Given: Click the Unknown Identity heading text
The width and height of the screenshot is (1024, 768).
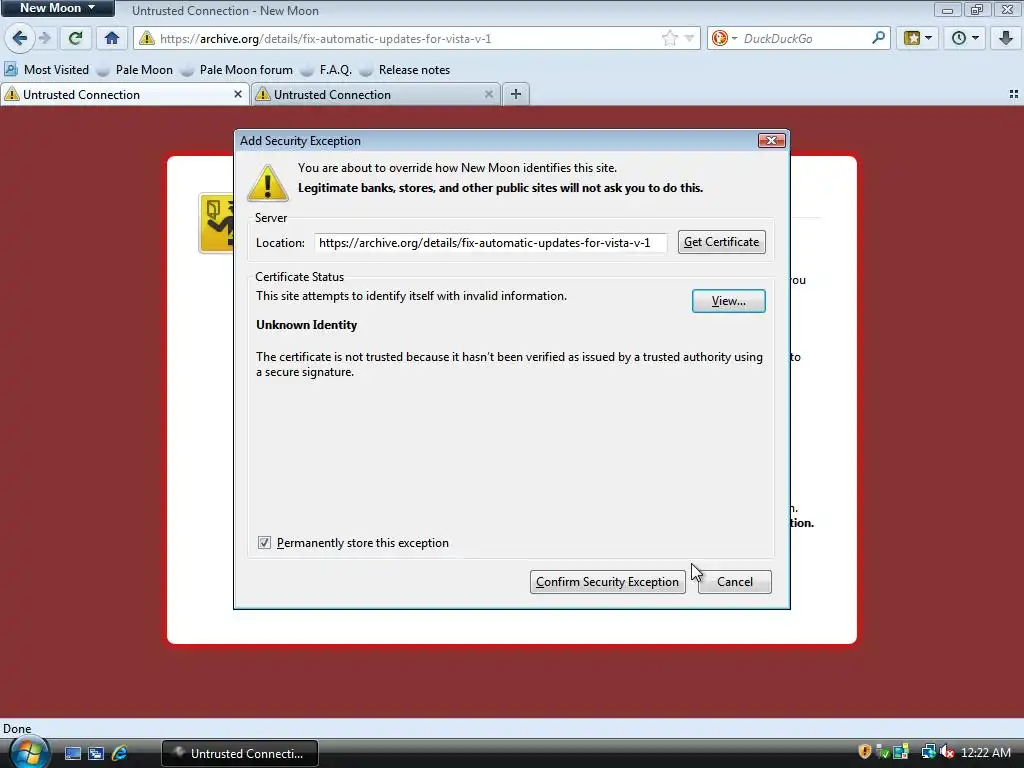Looking at the screenshot, I should coord(306,325).
